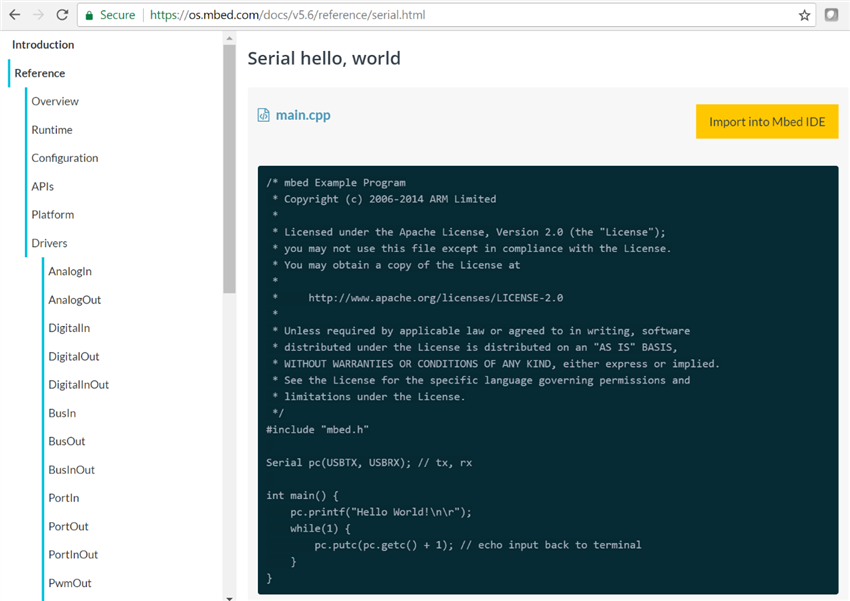Open the main.cpp file link
Screen dimensions: 850x601
(x=303, y=115)
